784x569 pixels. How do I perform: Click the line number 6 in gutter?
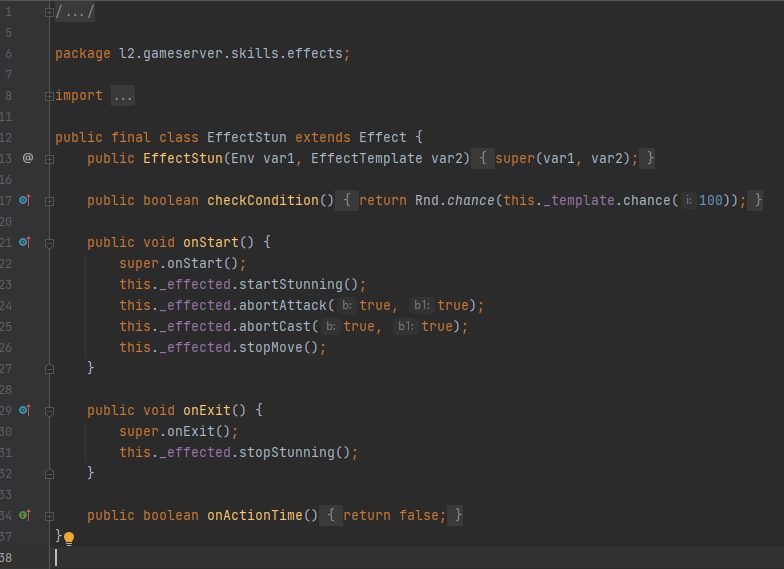8,54
